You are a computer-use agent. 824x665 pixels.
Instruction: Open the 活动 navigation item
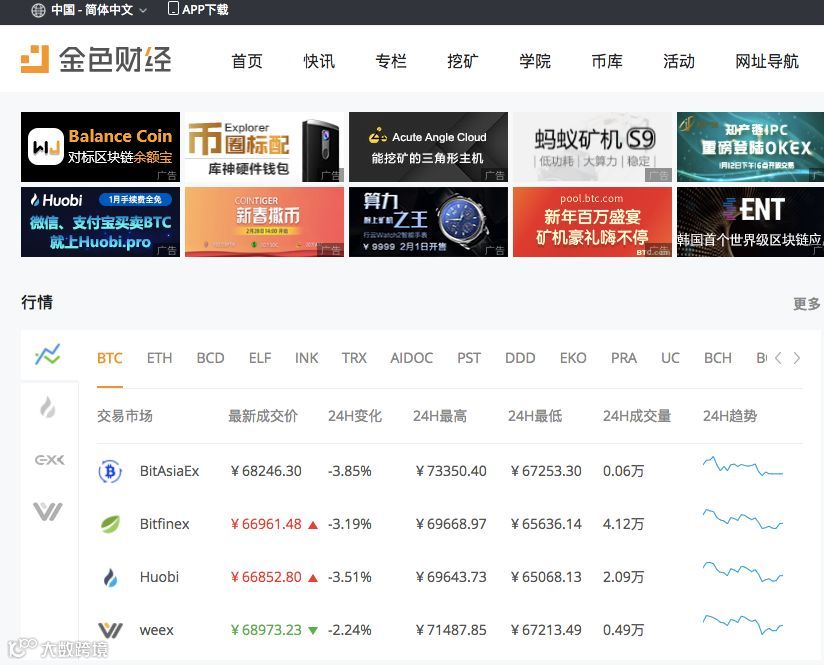(x=679, y=62)
